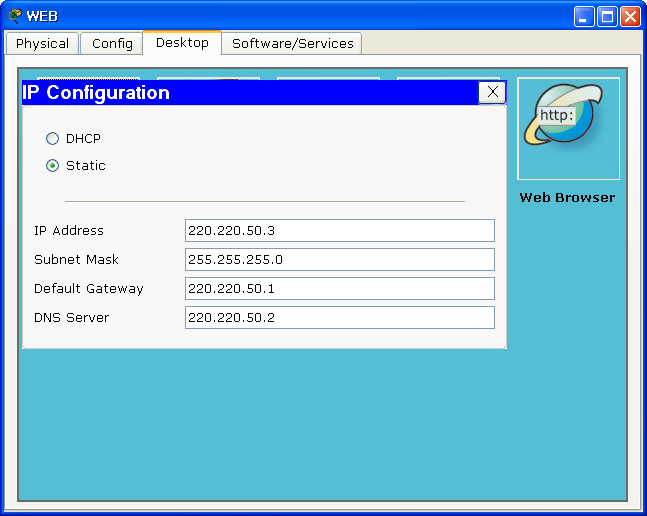The image size is (647, 516).
Task: Switch to the Config tab
Action: coord(112,43)
